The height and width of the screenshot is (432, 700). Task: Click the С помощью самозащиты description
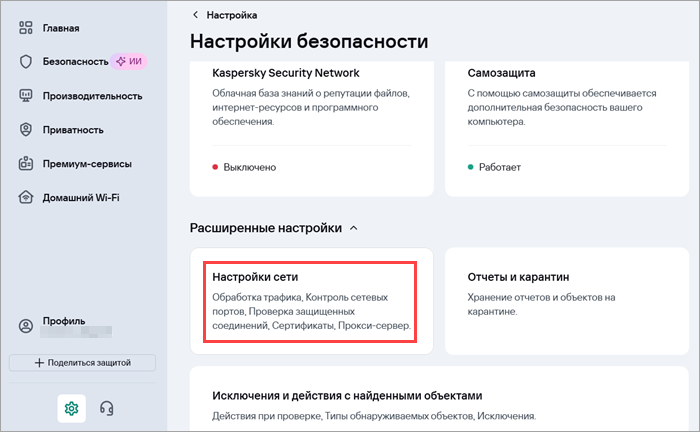tap(562, 108)
